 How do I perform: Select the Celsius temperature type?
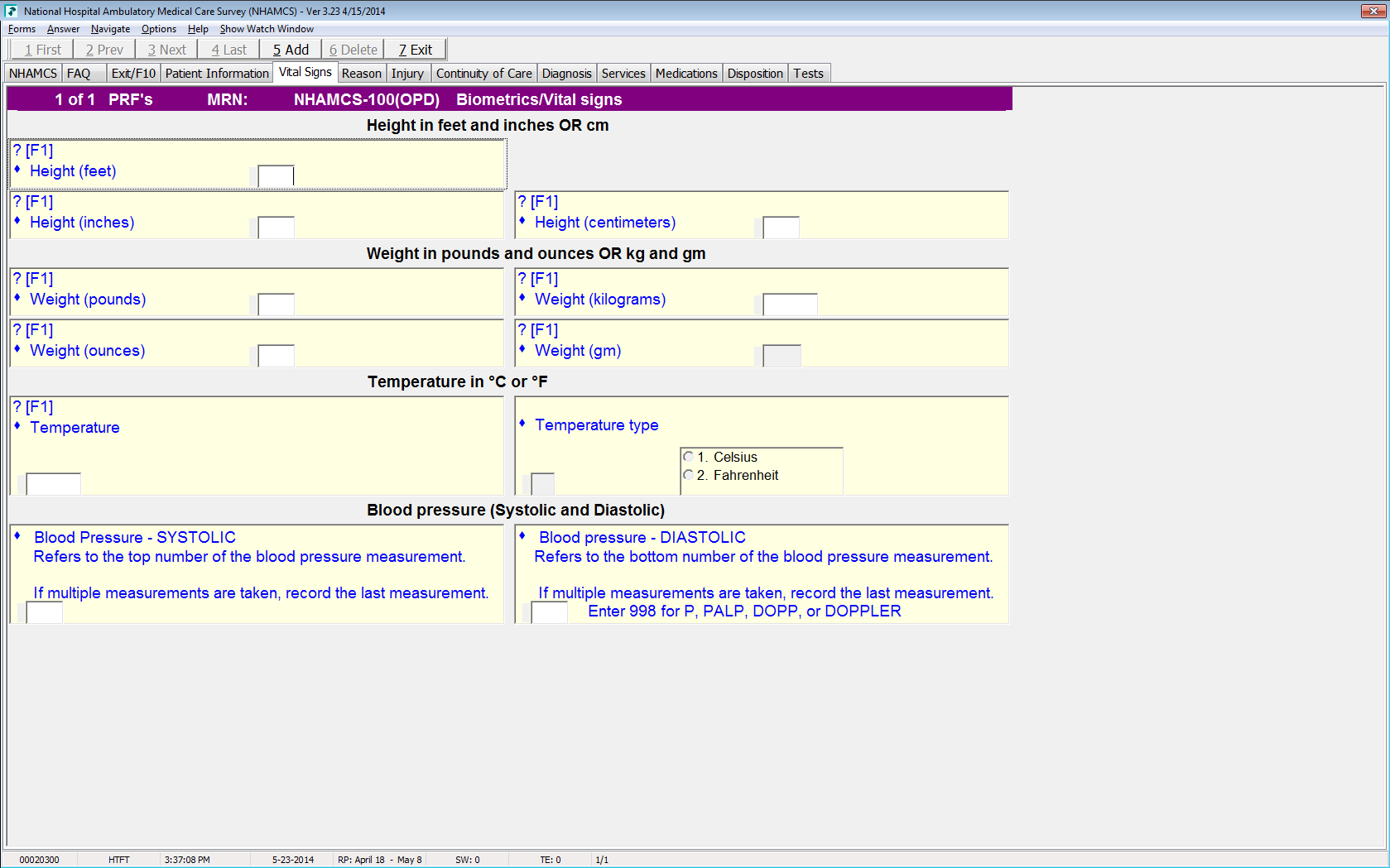point(688,457)
